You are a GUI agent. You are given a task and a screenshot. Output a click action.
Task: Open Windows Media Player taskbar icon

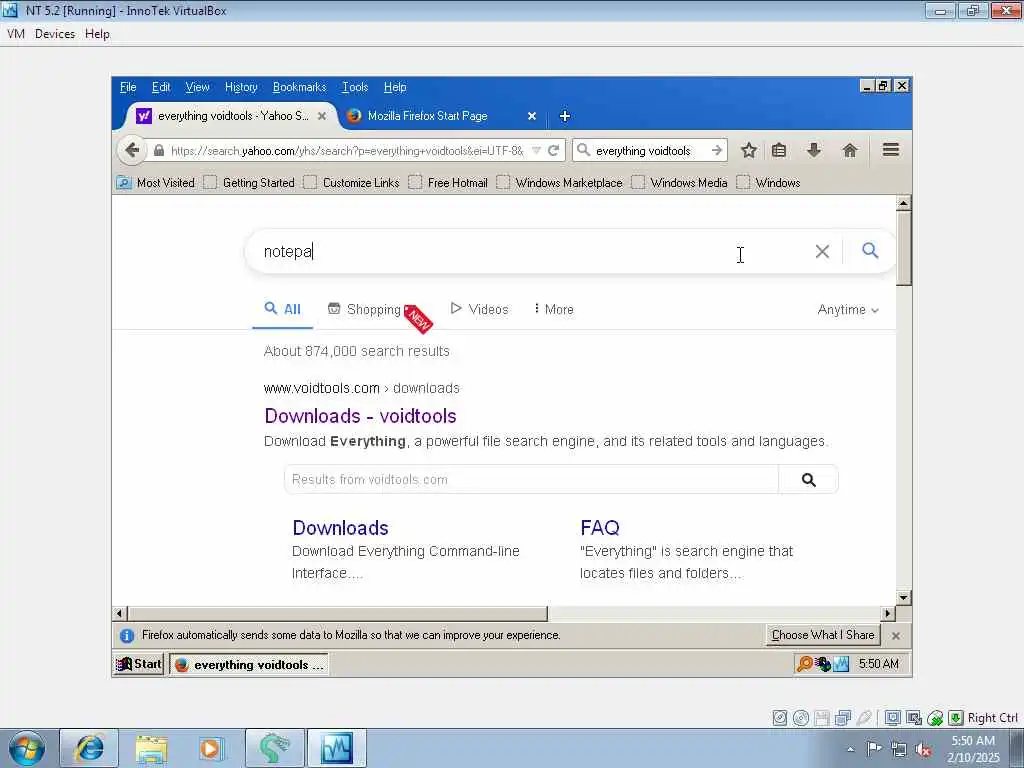click(x=210, y=748)
